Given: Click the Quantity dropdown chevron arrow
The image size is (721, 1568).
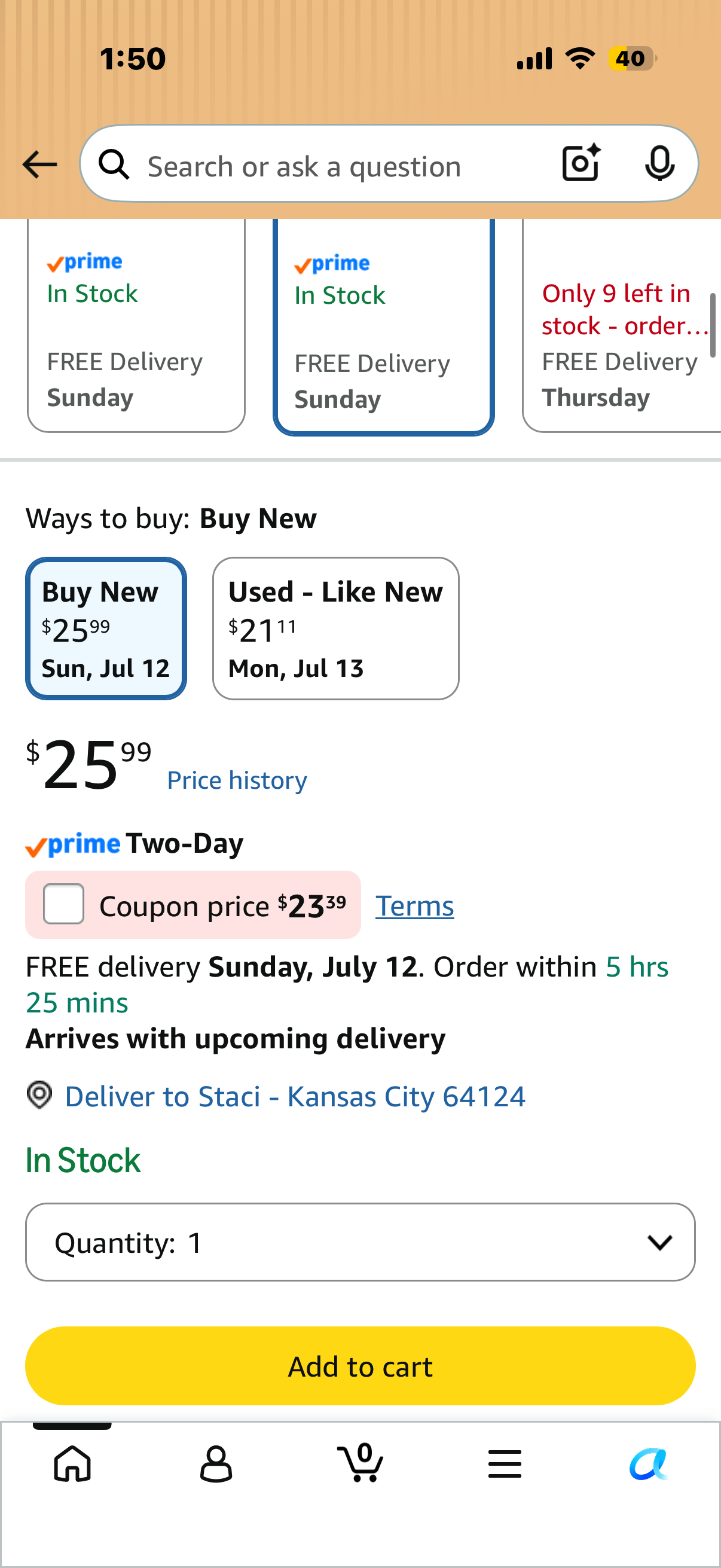Looking at the screenshot, I should [x=660, y=1242].
